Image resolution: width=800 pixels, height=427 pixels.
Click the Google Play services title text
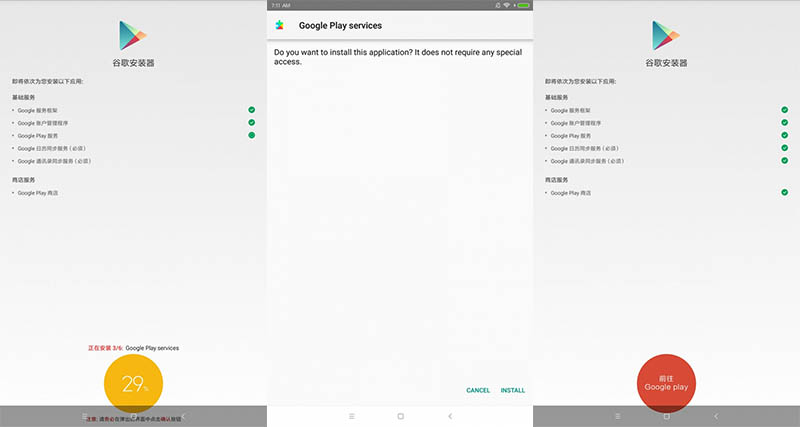[340, 26]
